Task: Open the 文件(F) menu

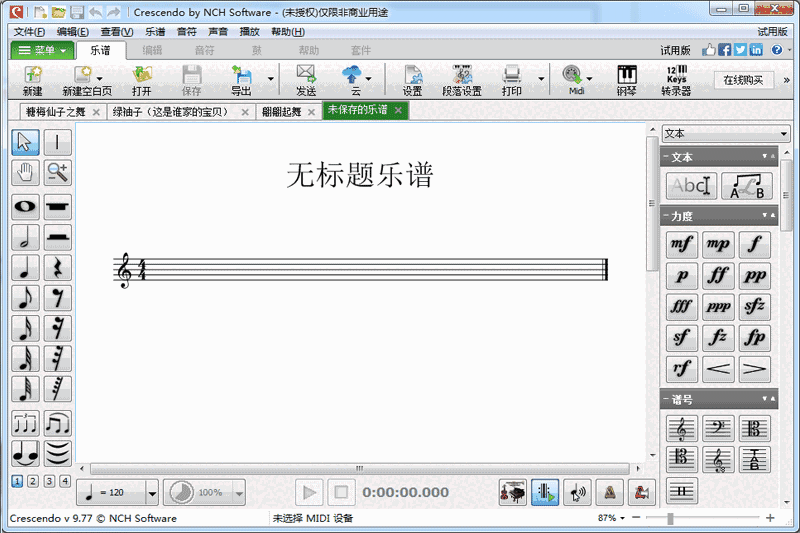Action: 29,32
